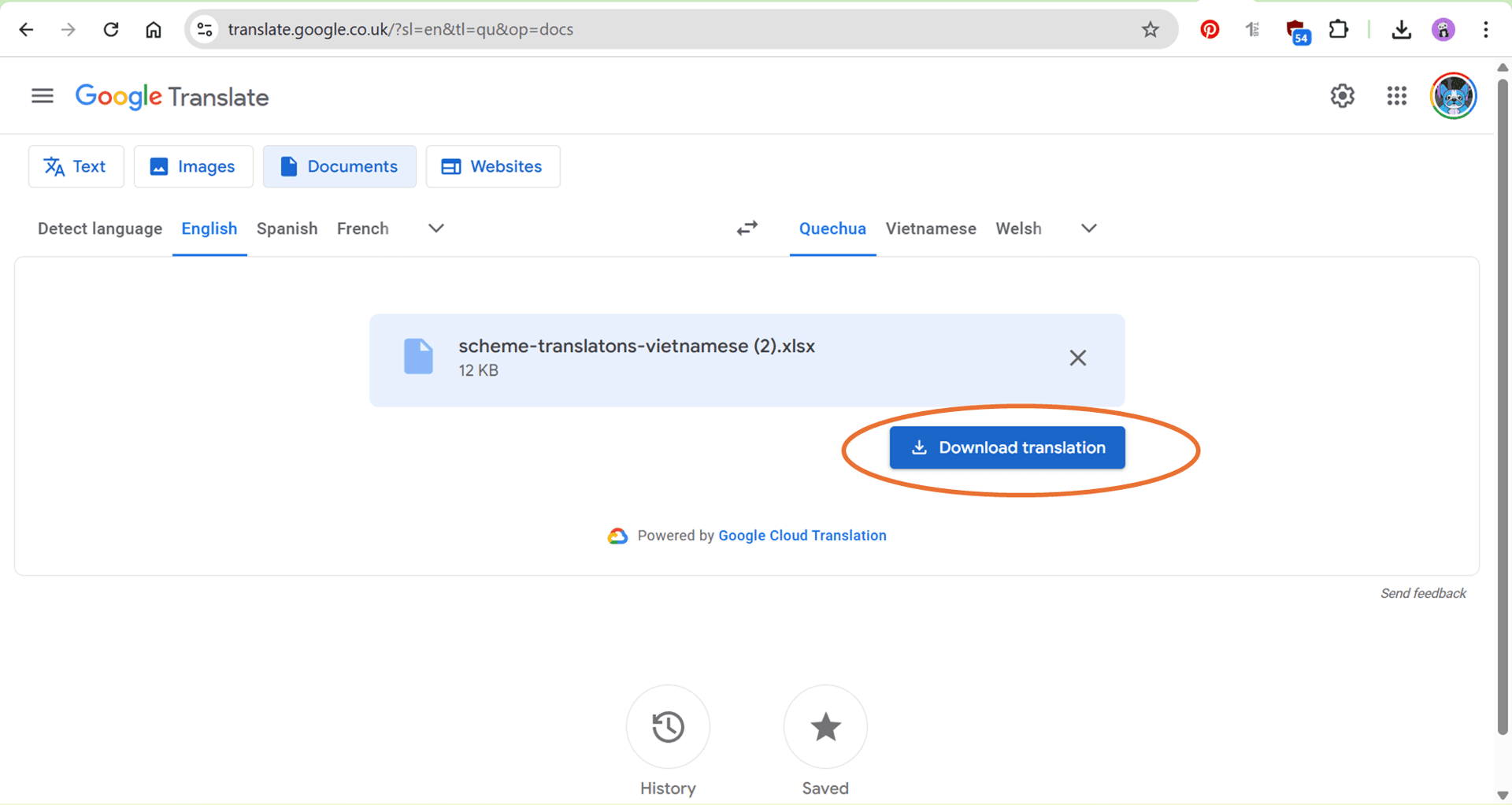Open the Extensions puzzle menu
Viewport: 1512px width, 805px height.
(1339, 30)
